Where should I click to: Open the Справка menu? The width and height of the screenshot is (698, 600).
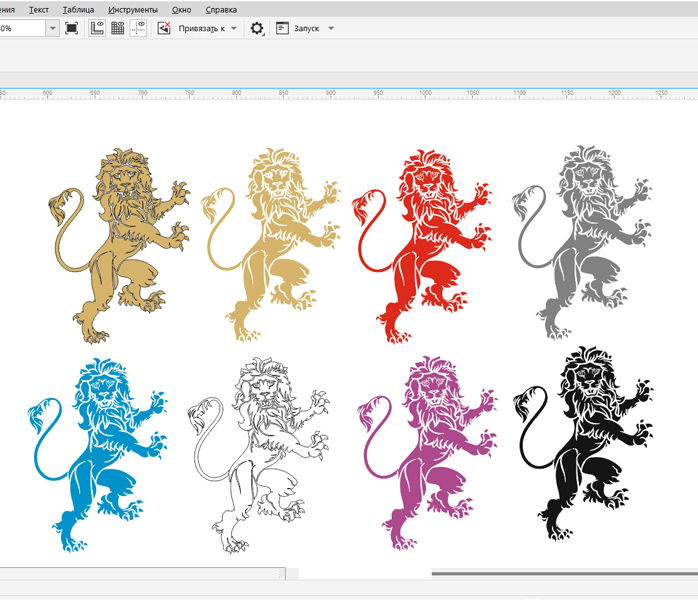[221, 9]
